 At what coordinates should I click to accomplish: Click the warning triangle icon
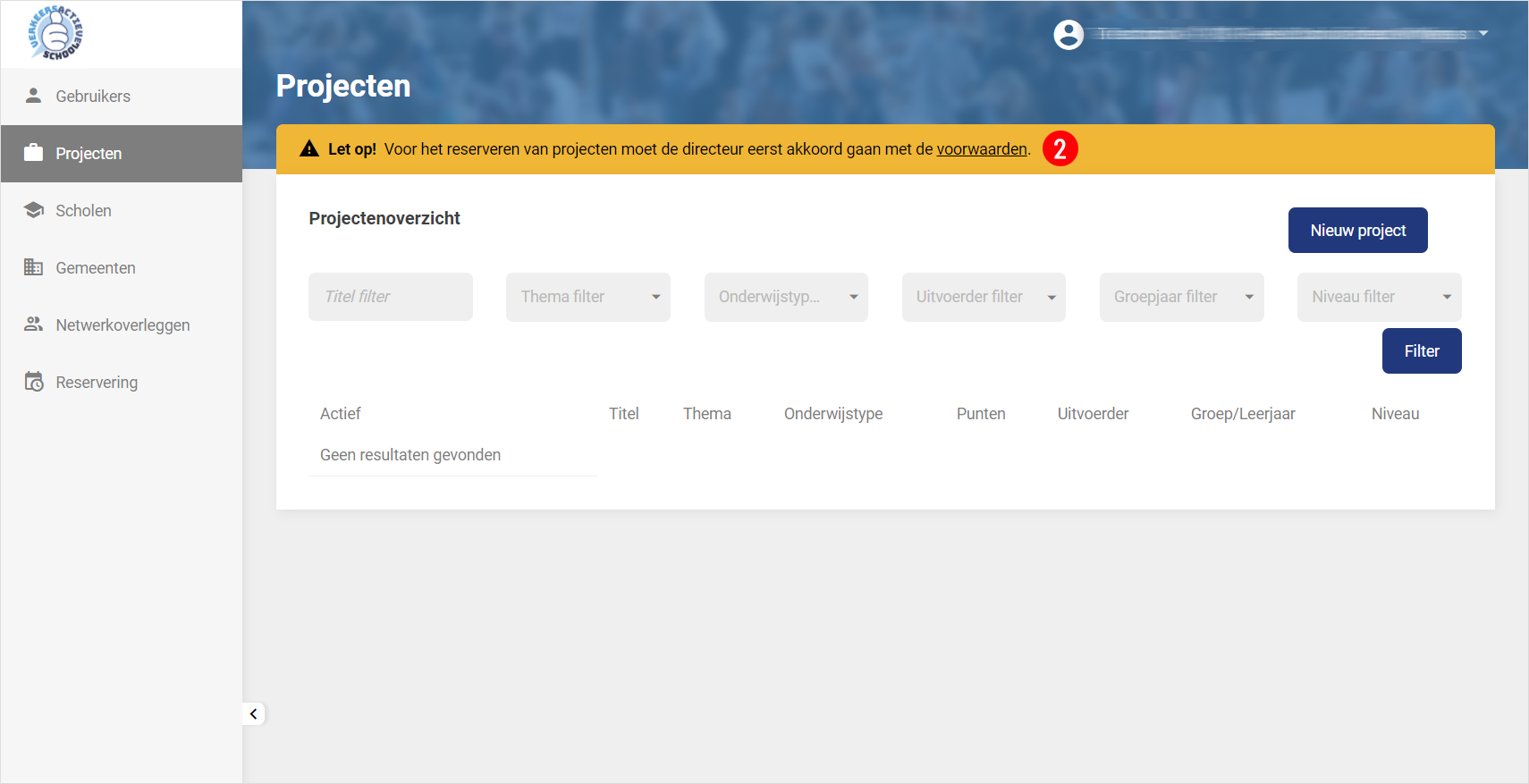pyautogui.click(x=309, y=149)
